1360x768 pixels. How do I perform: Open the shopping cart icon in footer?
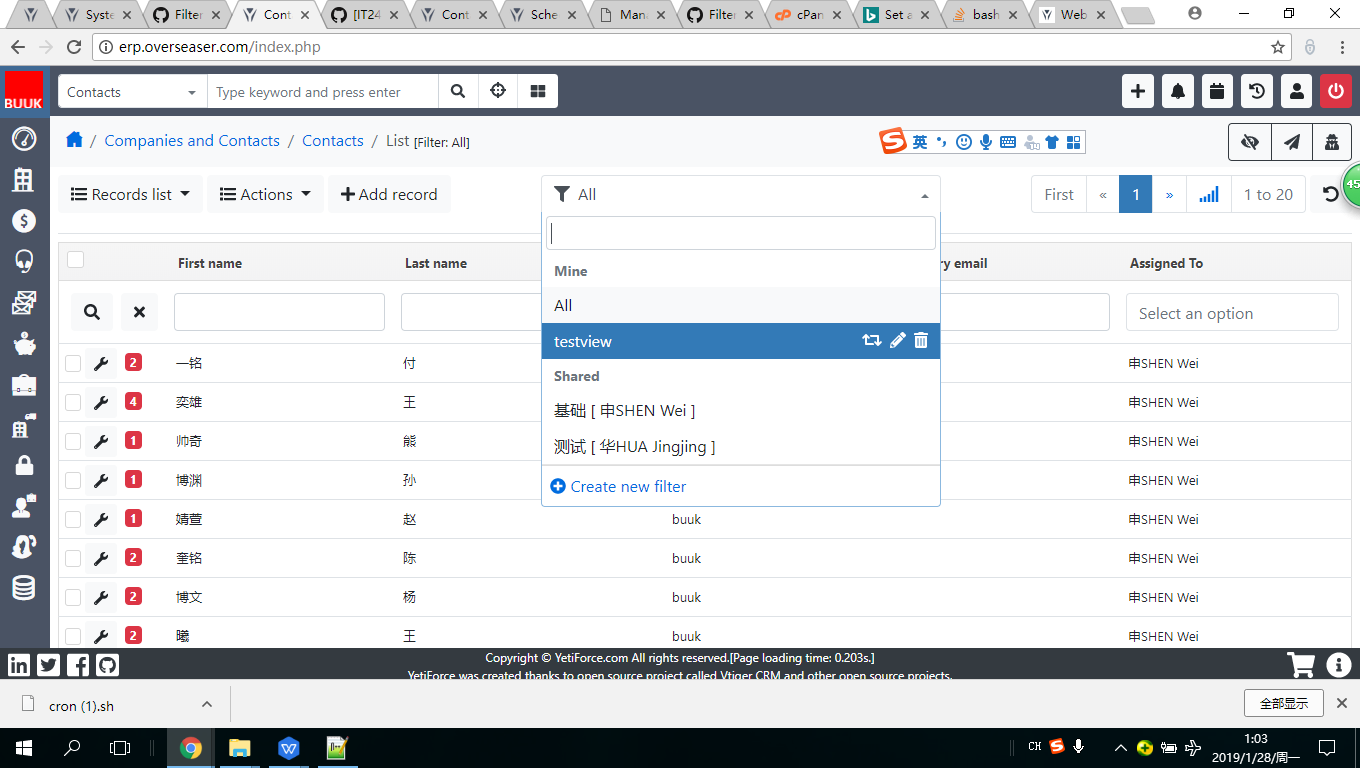[x=1300, y=664]
